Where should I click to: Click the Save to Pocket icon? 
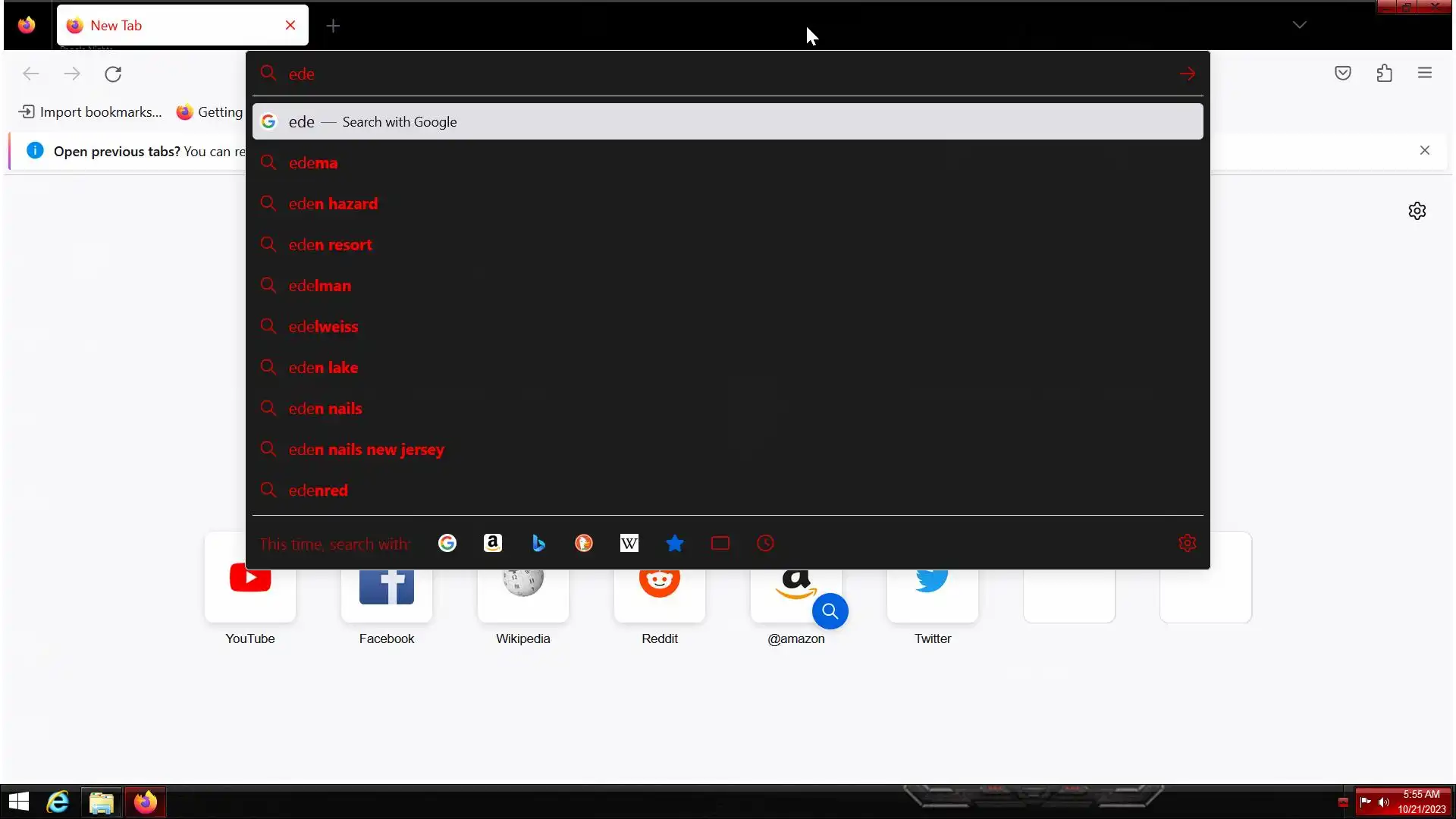[1343, 74]
